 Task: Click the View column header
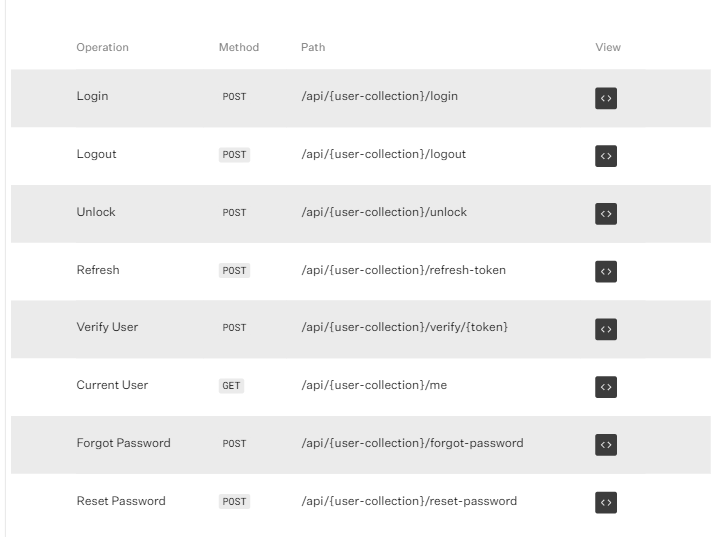pyautogui.click(x=607, y=47)
